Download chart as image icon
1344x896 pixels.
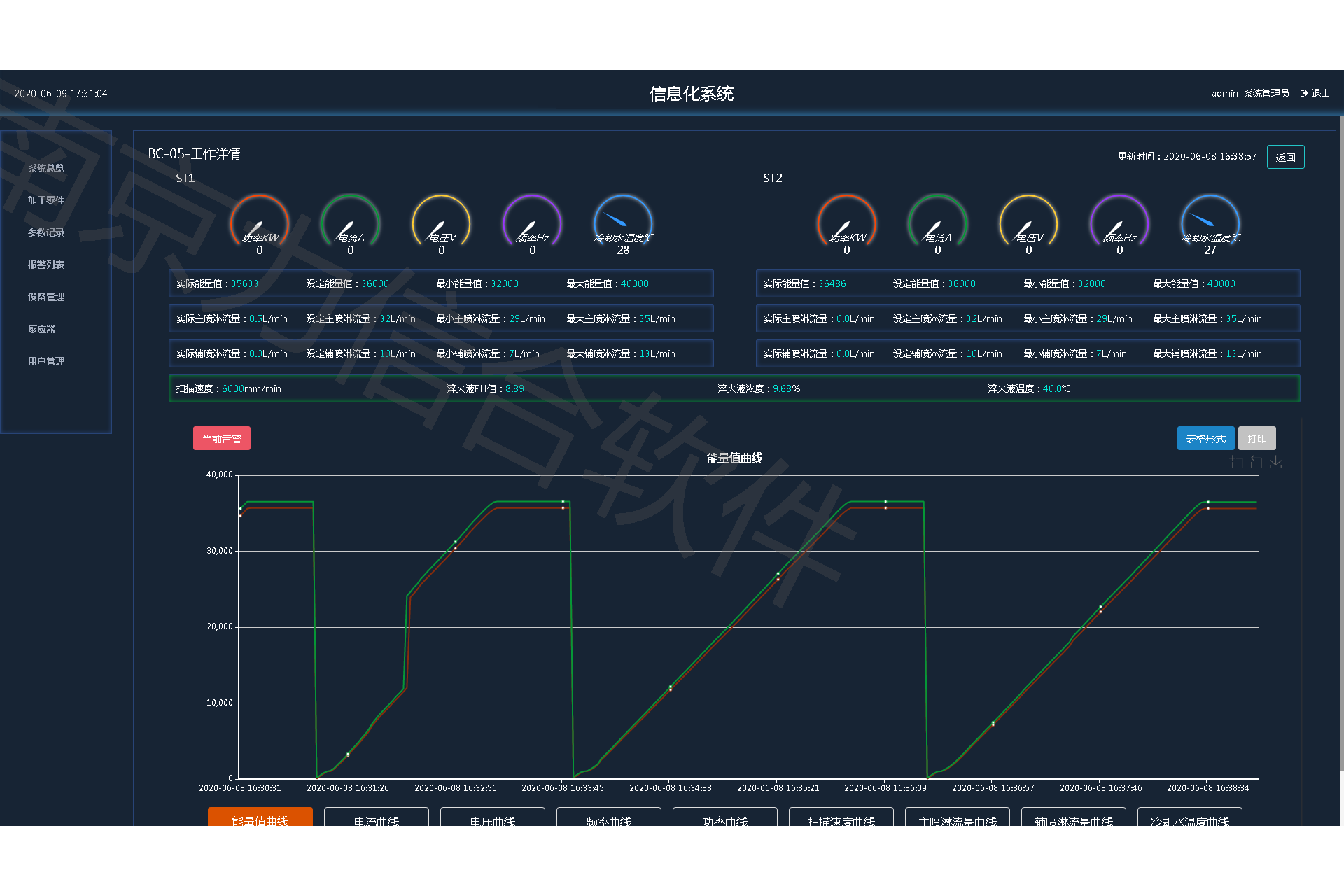1275,463
